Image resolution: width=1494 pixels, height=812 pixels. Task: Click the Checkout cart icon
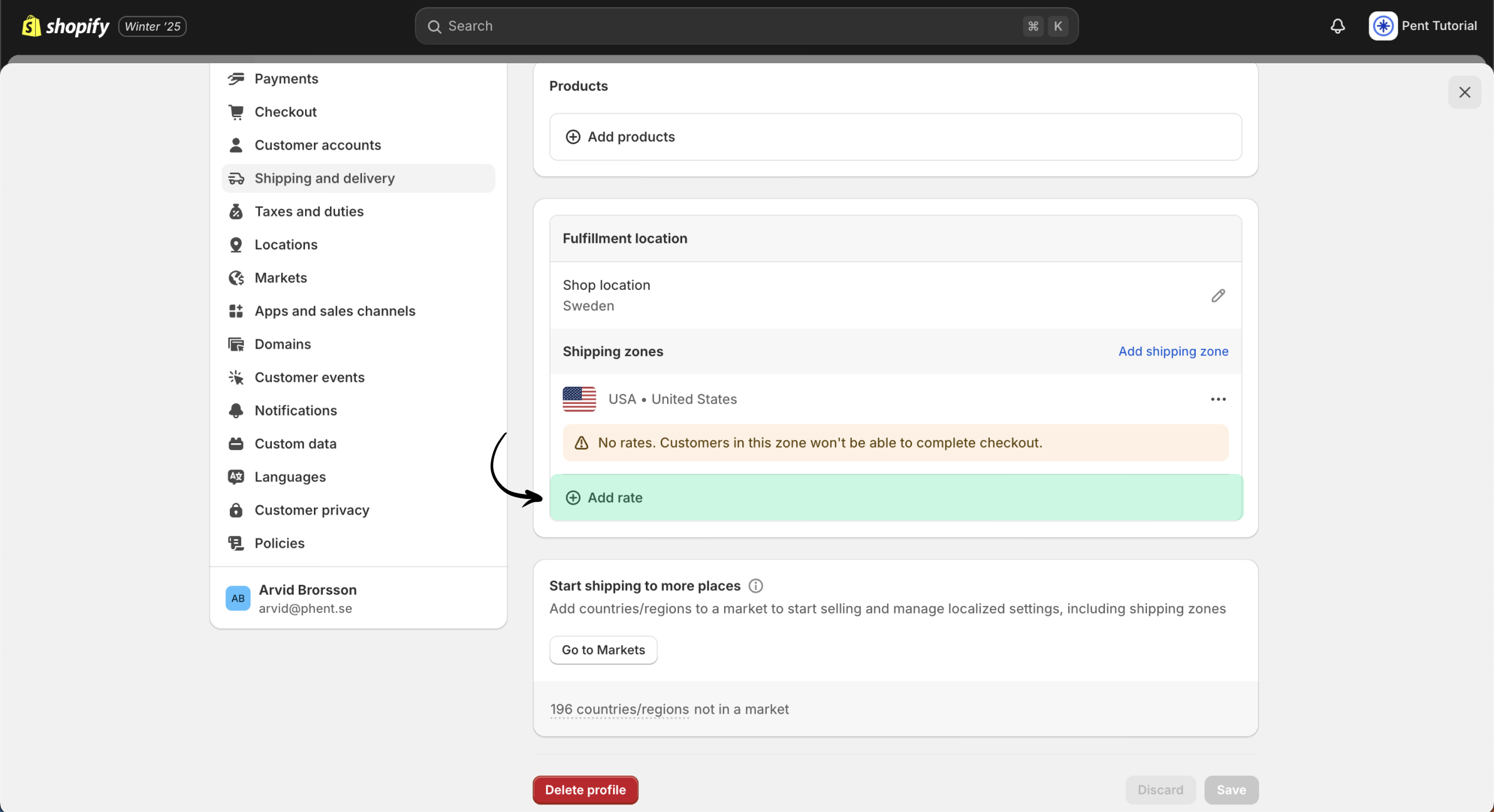pyautogui.click(x=236, y=112)
